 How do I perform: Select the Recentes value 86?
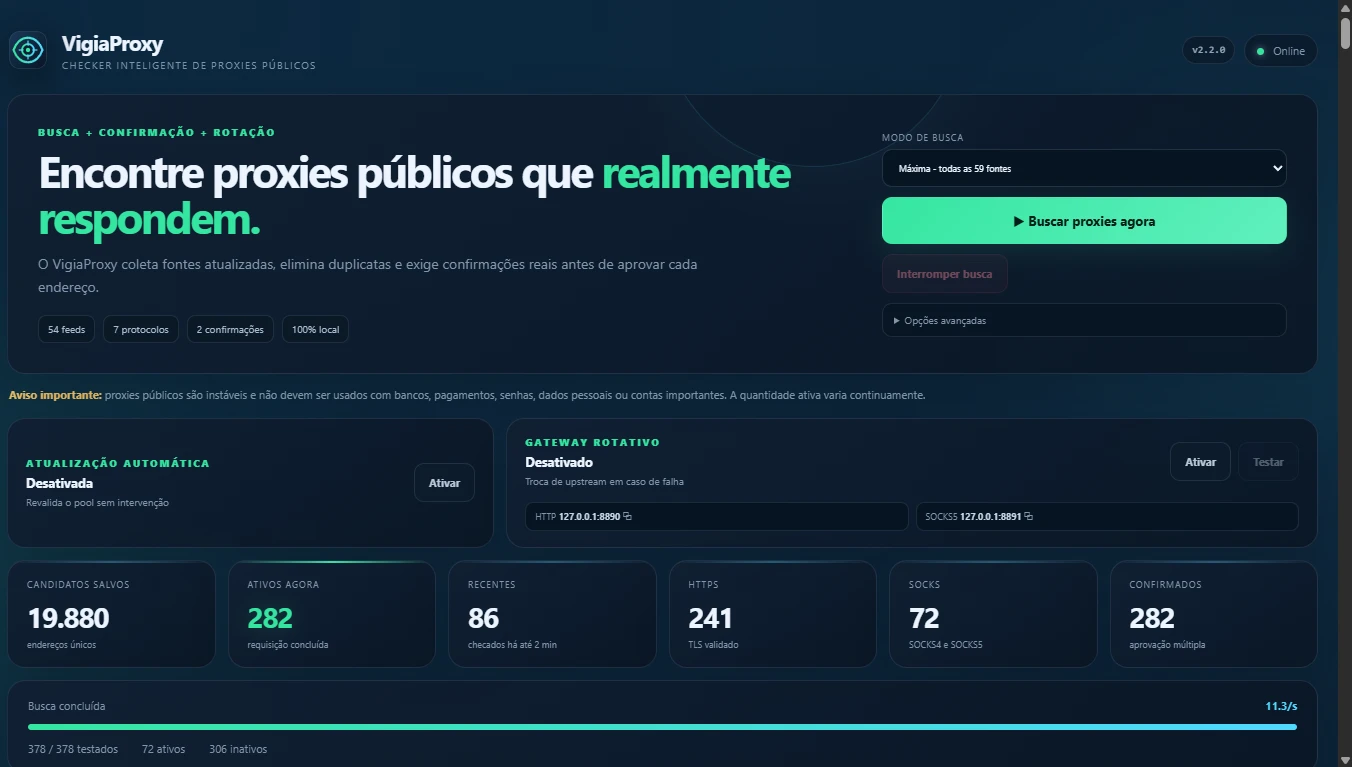click(484, 618)
